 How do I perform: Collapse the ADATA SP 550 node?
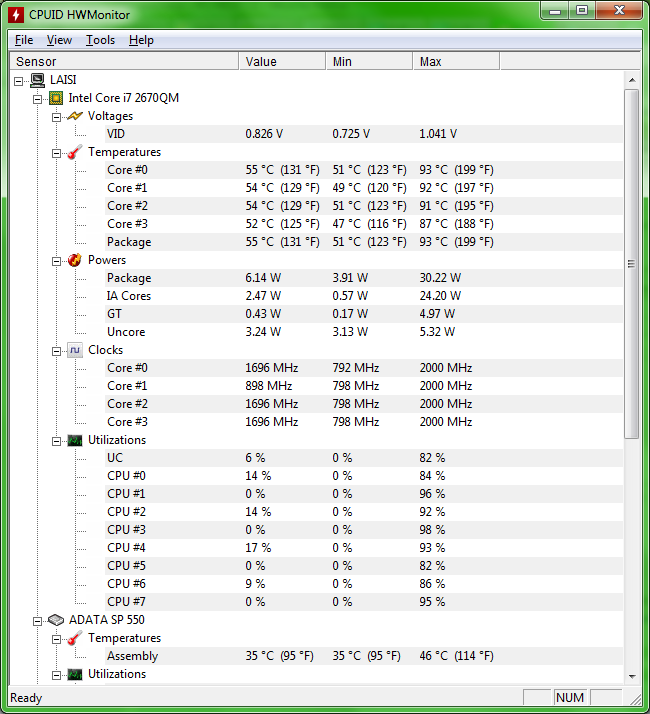38,620
